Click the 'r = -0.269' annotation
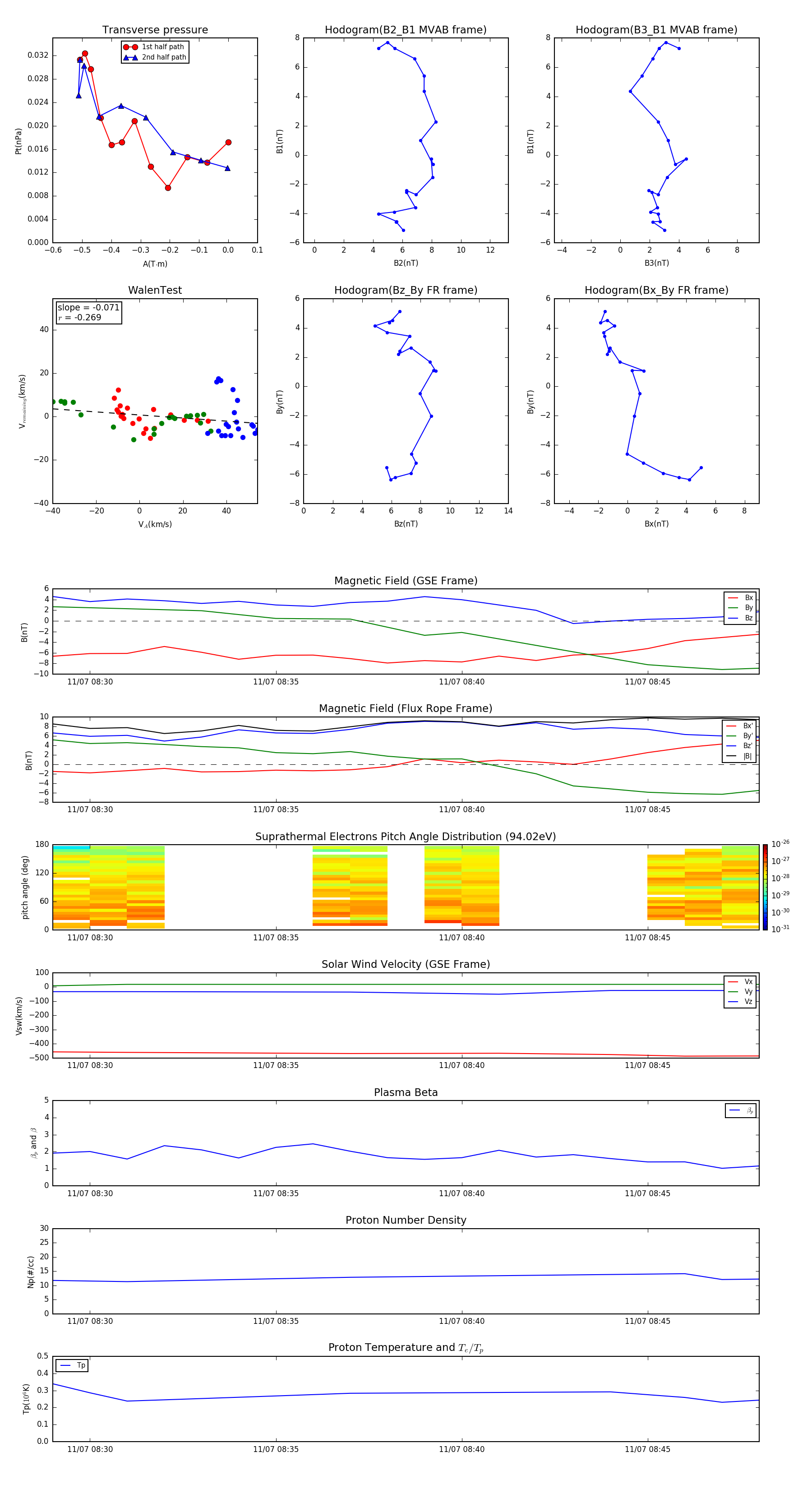This screenshot has width=812, height=1489. [80, 317]
